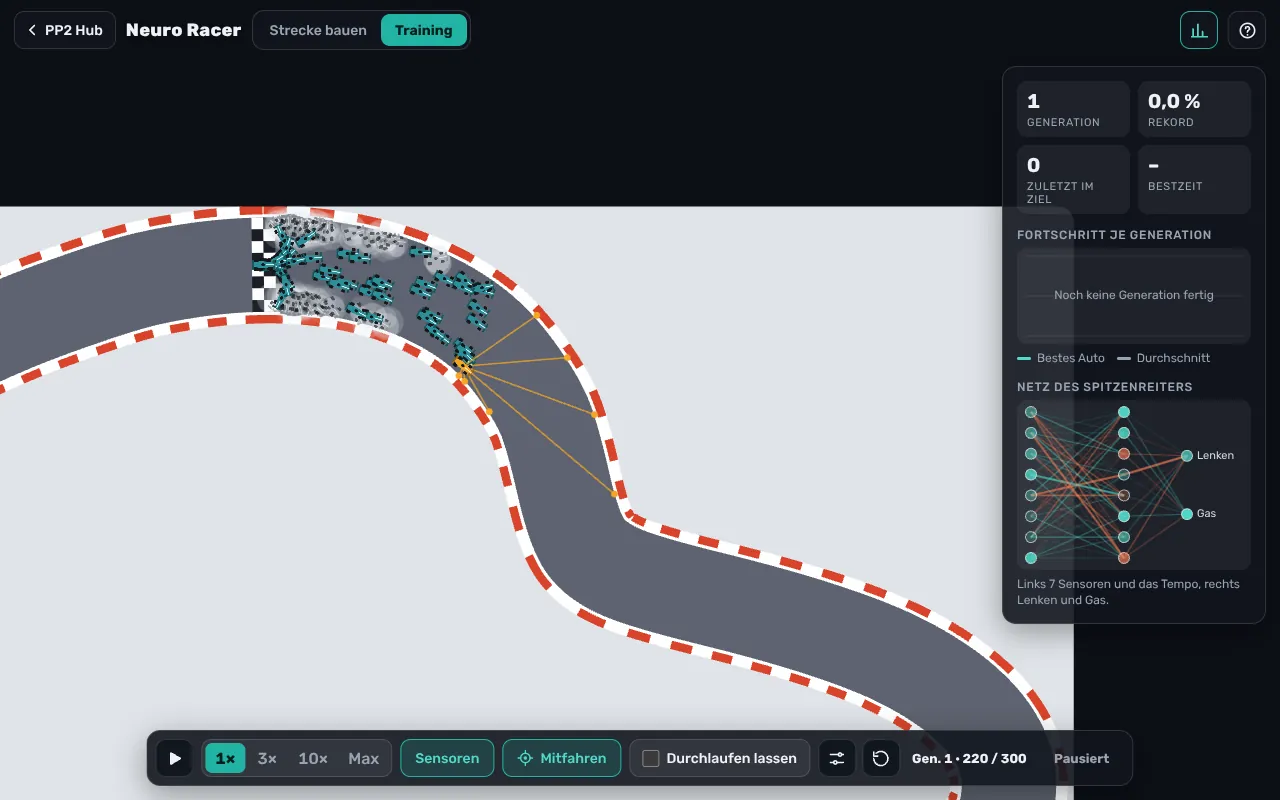1280x800 pixels.
Task: Click the Neuro Racer title
Action: tap(183, 30)
